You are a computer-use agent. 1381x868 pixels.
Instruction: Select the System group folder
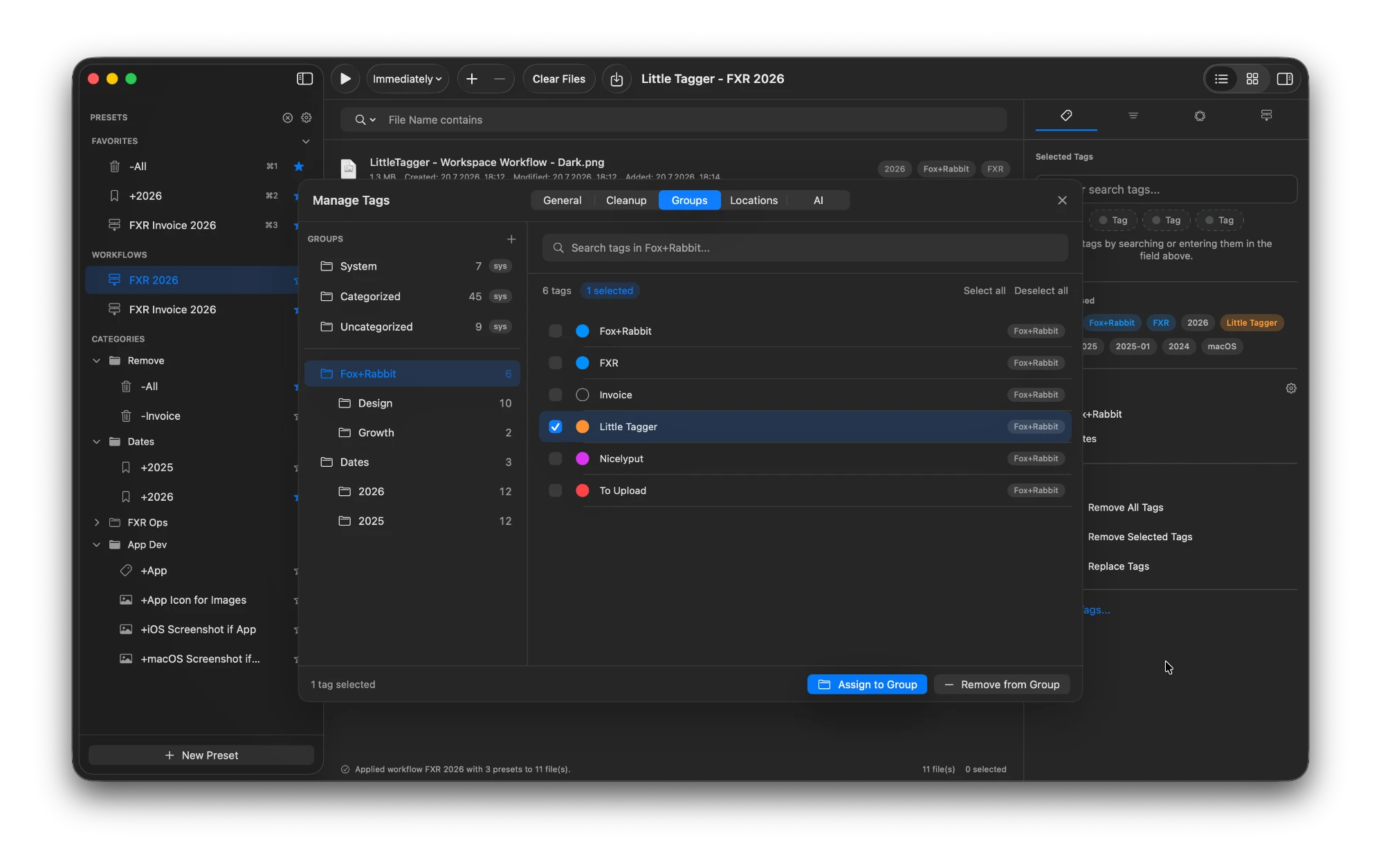(412, 266)
